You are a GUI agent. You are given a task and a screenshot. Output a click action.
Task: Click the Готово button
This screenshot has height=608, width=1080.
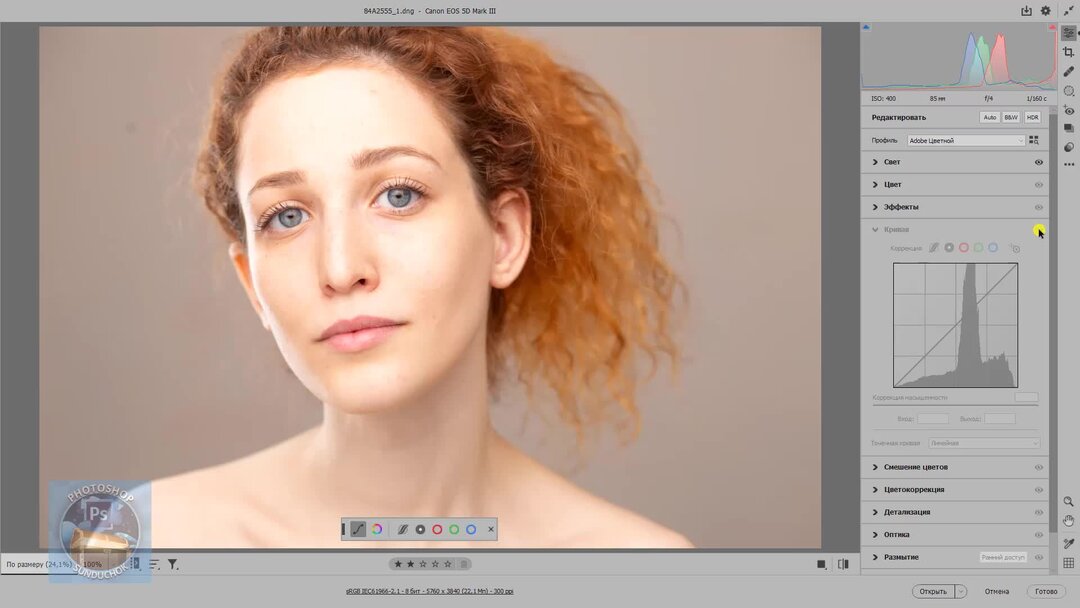(x=1048, y=590)
